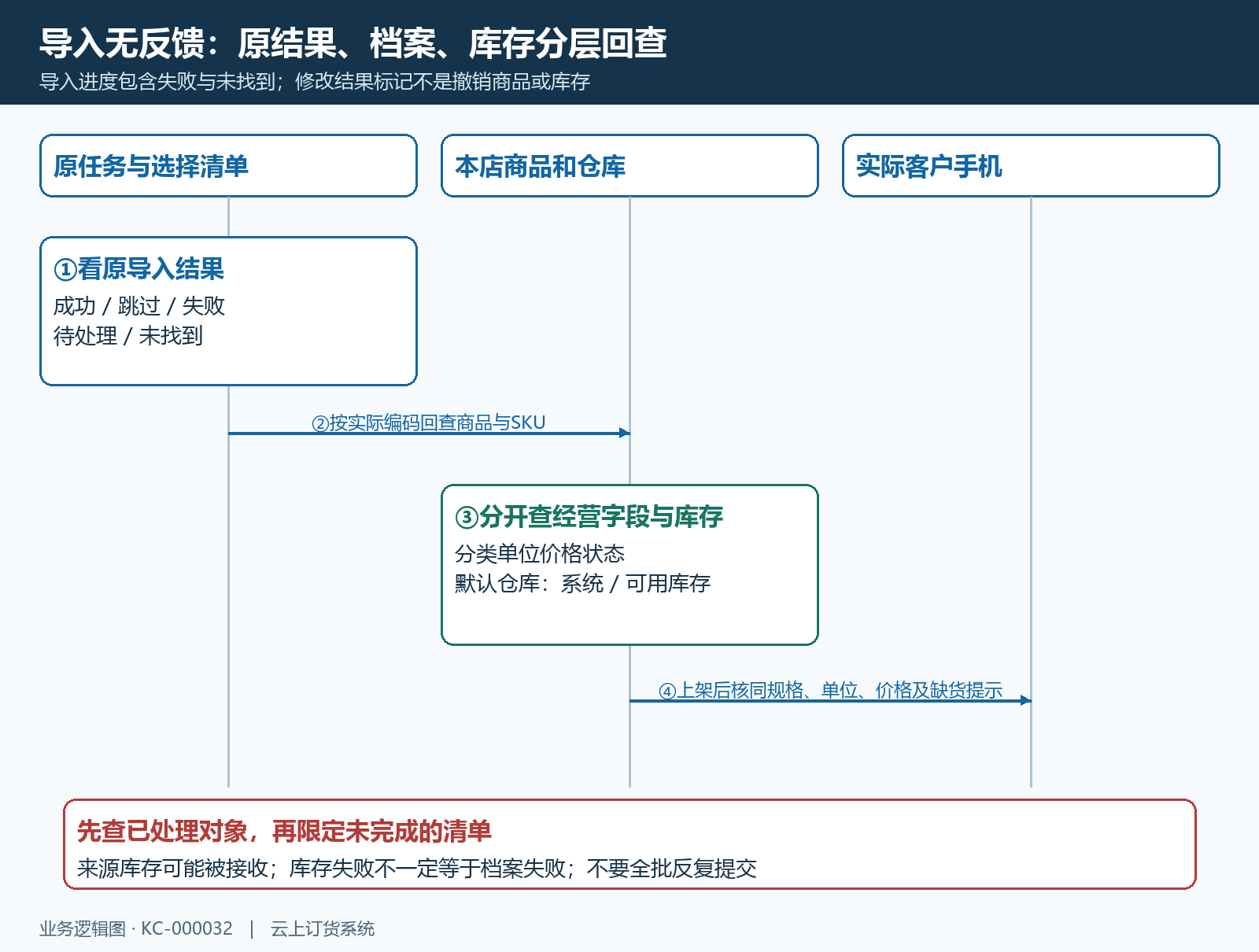Click the footer text '云上订货系统'
The image size is (1259, 952).
tap(323, 928)
